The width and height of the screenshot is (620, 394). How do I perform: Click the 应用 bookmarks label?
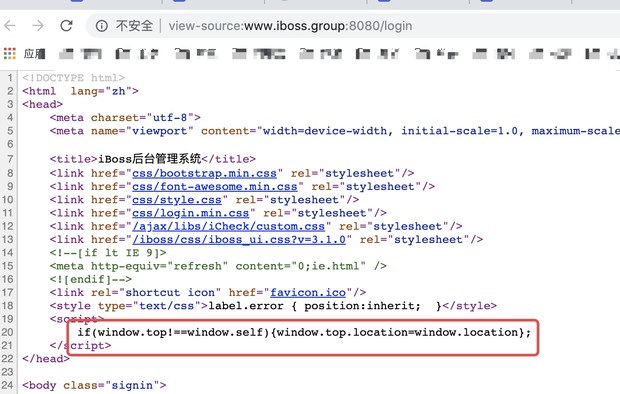pos(34,53)
